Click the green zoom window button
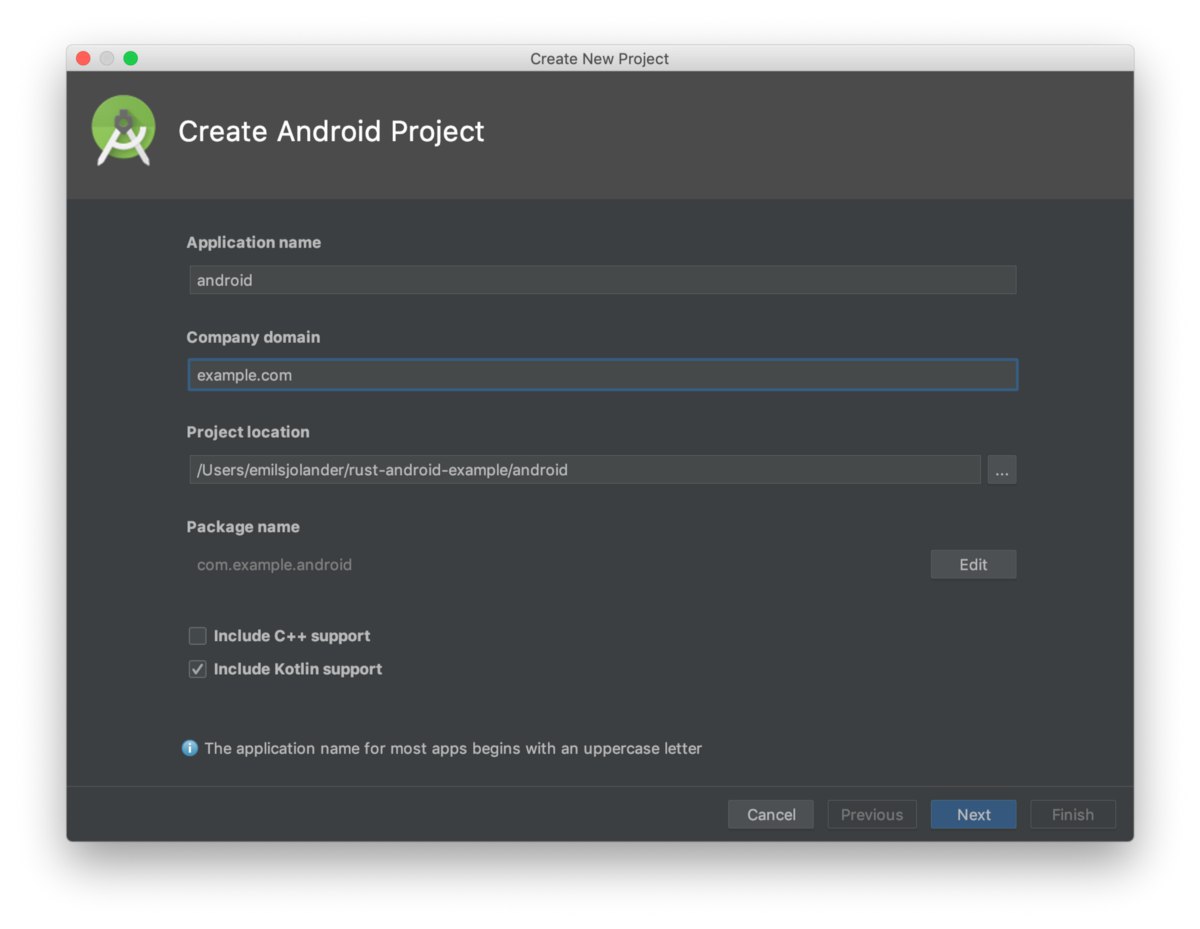1200x929 pixels. (131, 59)
